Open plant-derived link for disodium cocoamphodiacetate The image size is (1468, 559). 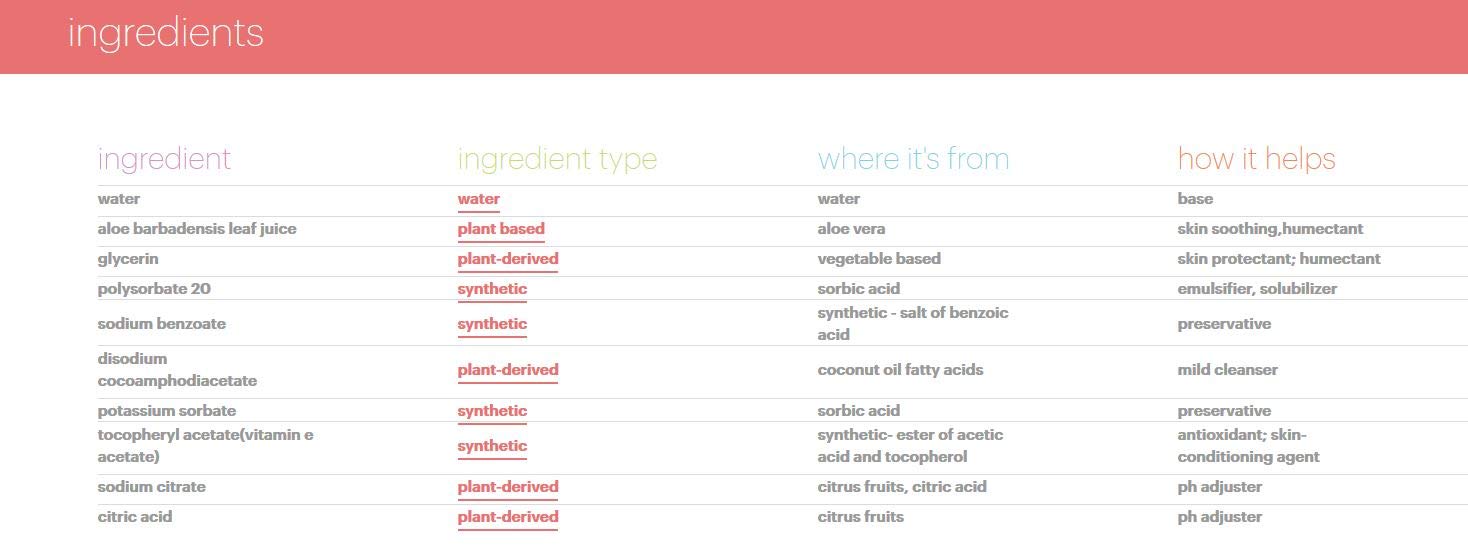pos(508,370)
